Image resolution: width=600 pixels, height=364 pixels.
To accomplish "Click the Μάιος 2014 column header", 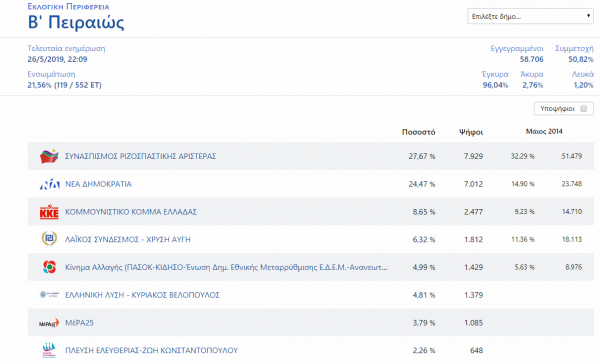I will [544, 131].
